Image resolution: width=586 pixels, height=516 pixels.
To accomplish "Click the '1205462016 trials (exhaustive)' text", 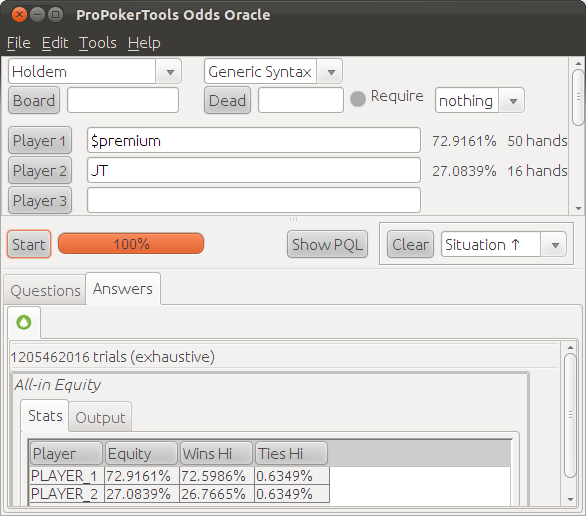I will pyautogui.click(x=112, y=356).
